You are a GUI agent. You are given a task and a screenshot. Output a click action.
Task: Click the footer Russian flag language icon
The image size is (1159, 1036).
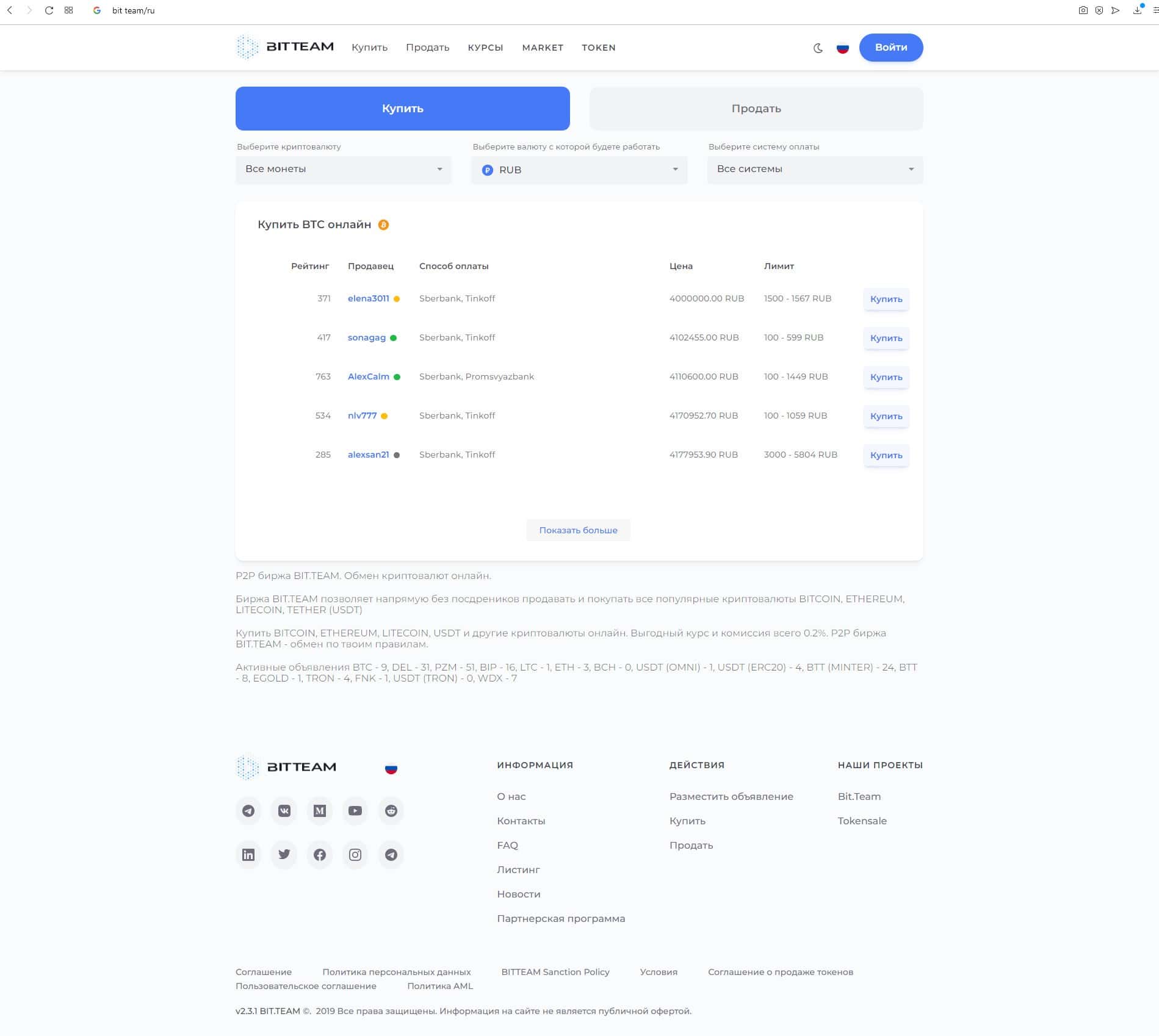point(391,769)
